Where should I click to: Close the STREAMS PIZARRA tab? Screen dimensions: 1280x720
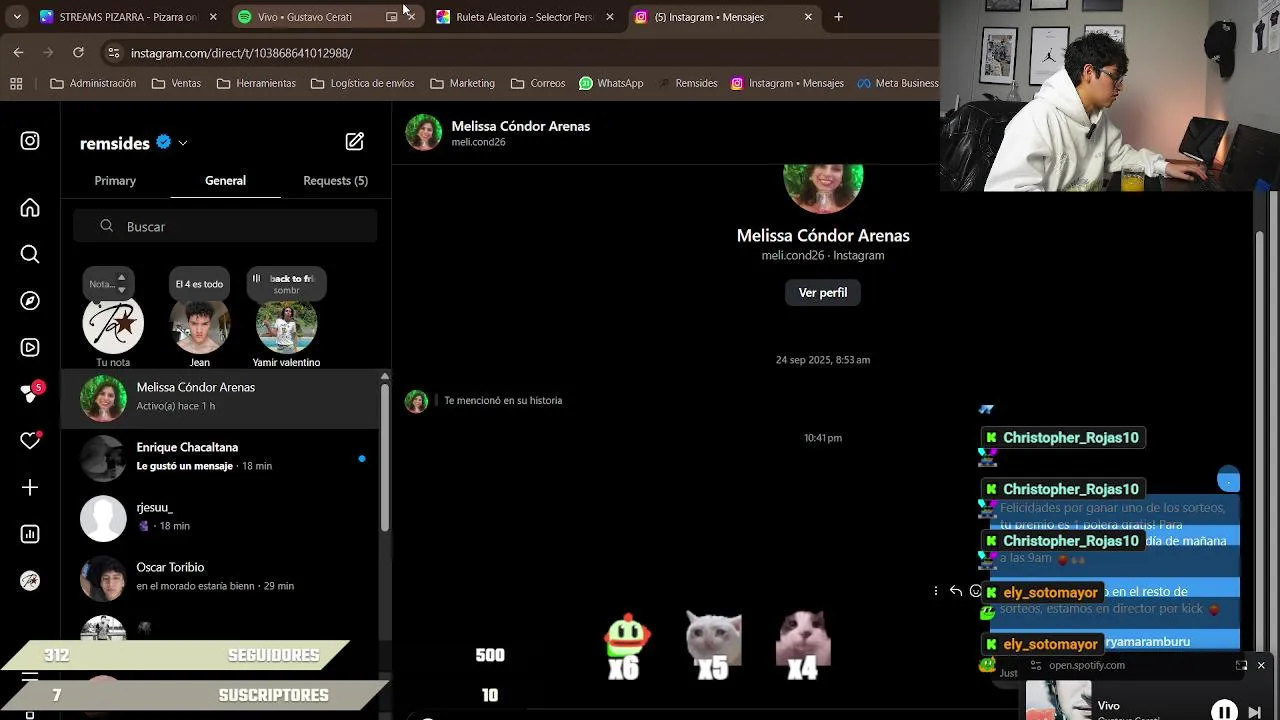tap(213, 17)
